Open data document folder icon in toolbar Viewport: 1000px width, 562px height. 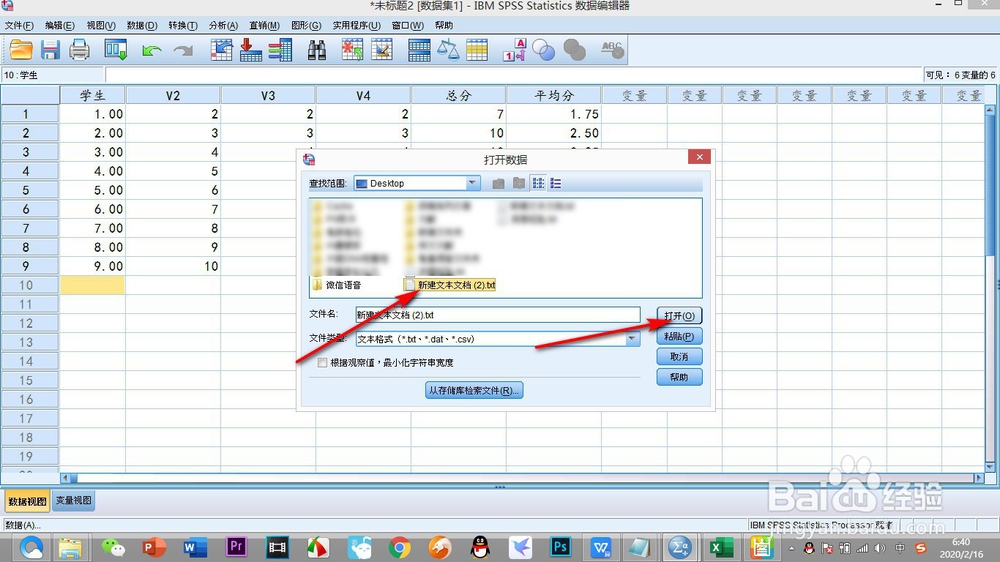(20, 50)
